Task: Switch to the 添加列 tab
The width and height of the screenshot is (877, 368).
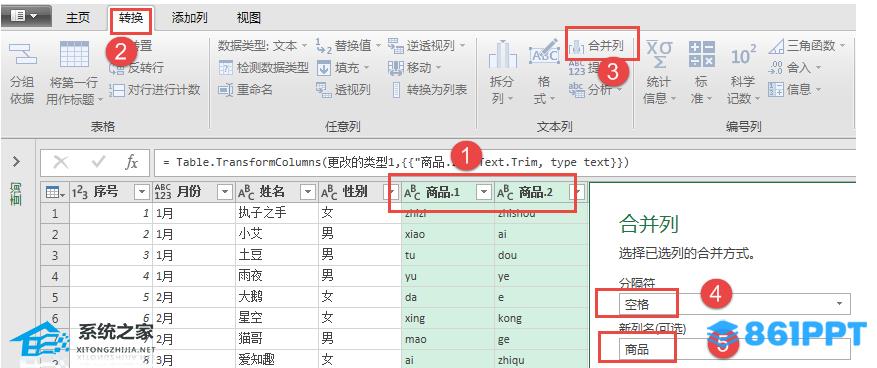Action: [190, 18]
